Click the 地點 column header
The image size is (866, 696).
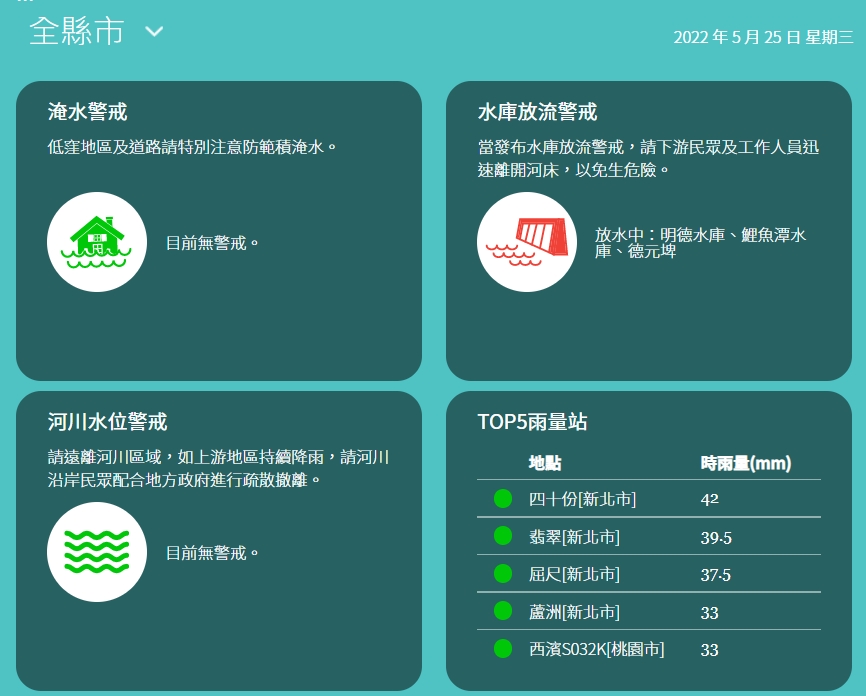(545, 463)
